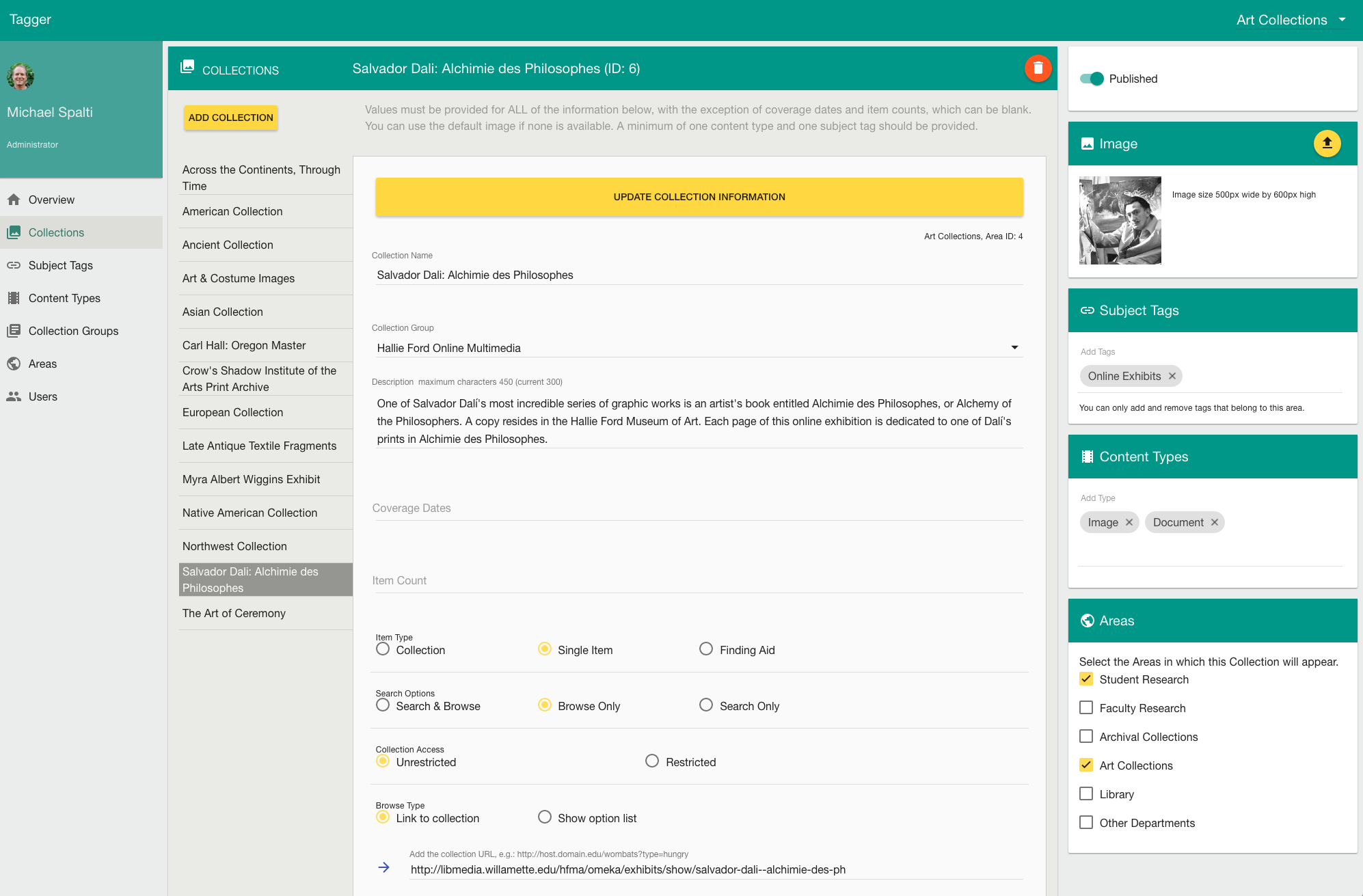Screen dimensions: 1363x896
Task: Go to Collection Groups in sidebar
Action: (73, 331)
